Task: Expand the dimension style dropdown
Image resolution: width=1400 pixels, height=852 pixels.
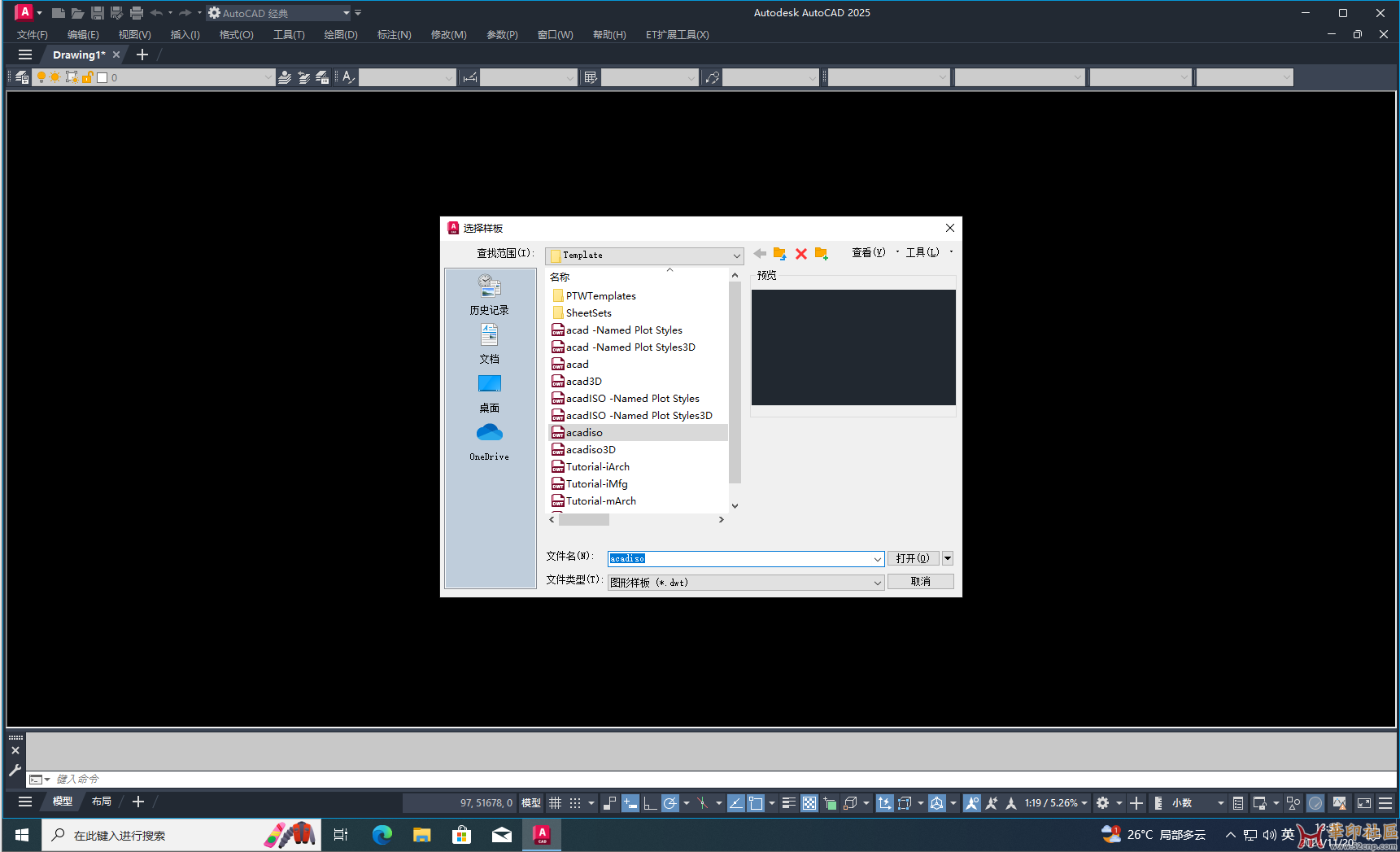Action: pyautogui.click(x=570, y=77)
